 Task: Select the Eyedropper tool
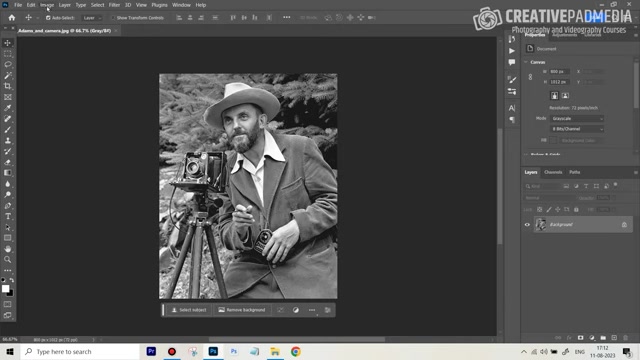coord(8,108)
